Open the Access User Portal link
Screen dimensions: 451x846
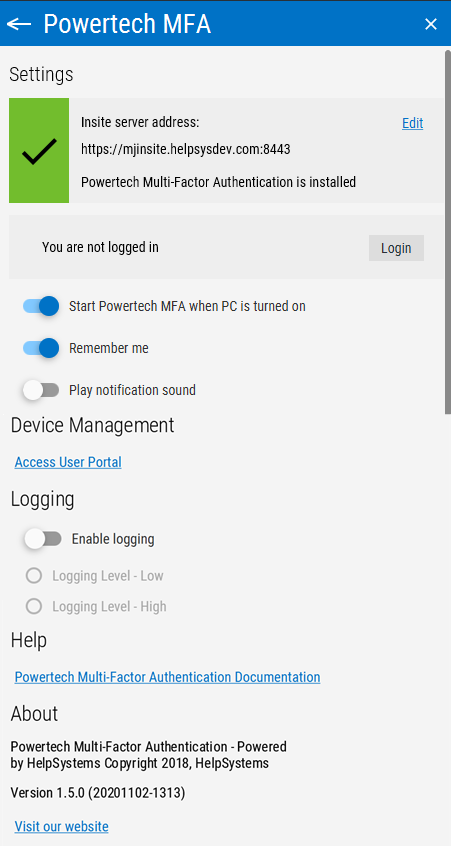(68, 462)
